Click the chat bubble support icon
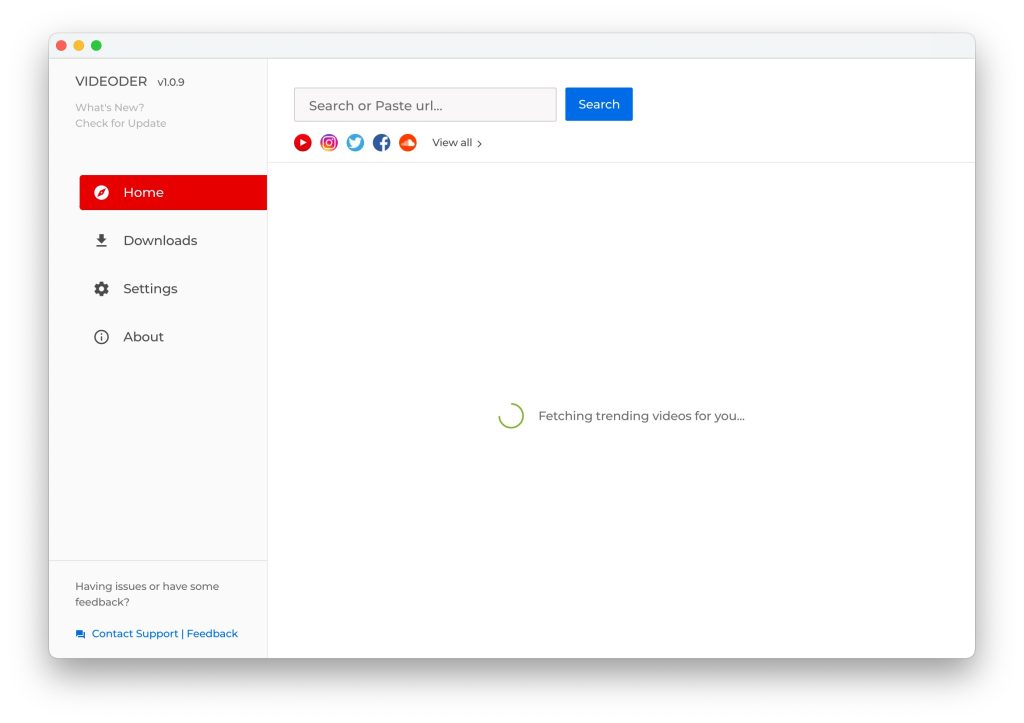The height and width of the screenshot is (723, 1024). click(80, 634)
